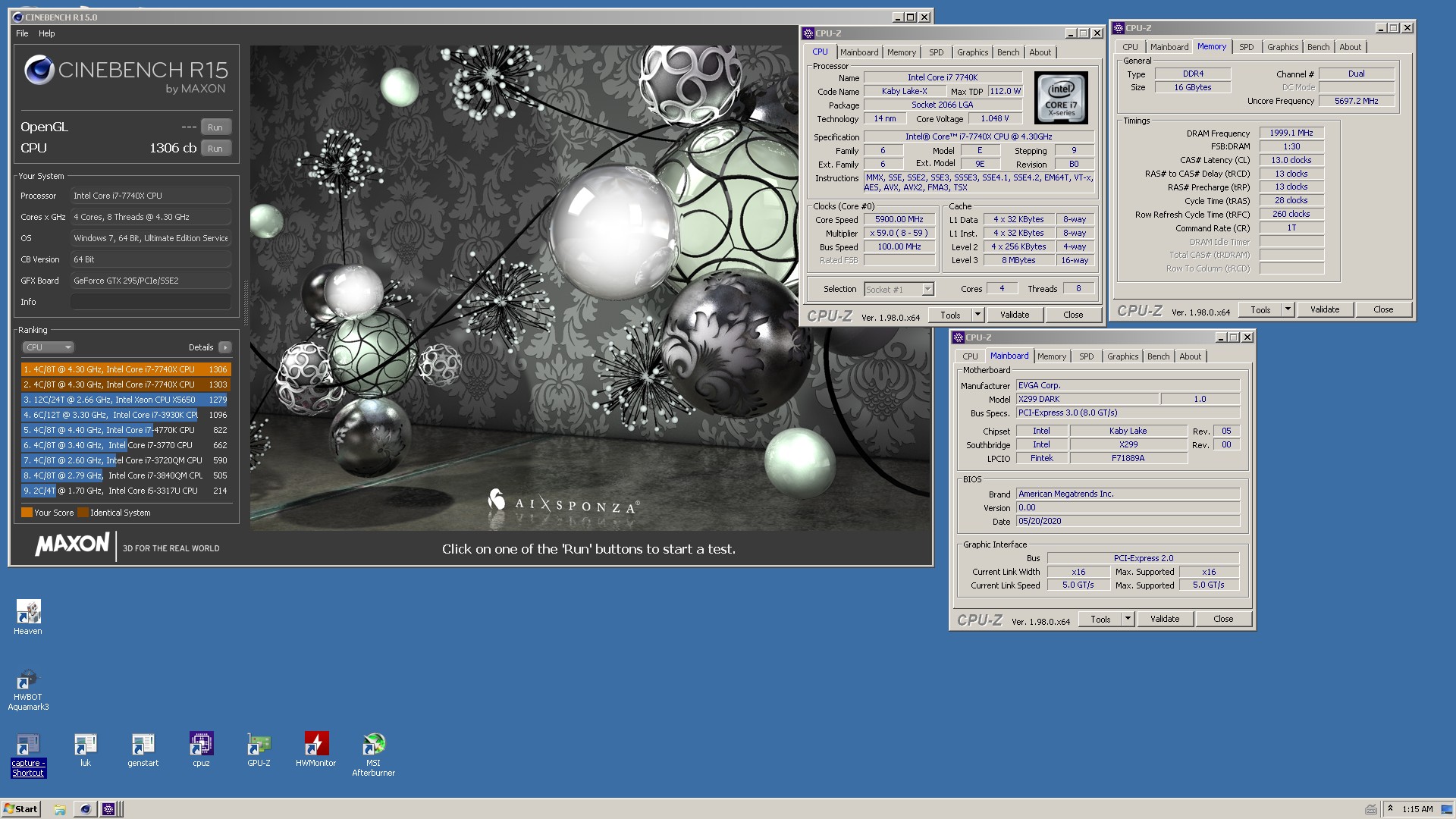Select ranking row Core i5-3317U
Image resolution: width=1456 pixels, height=819 pixels.
click(x=126, y=491)
